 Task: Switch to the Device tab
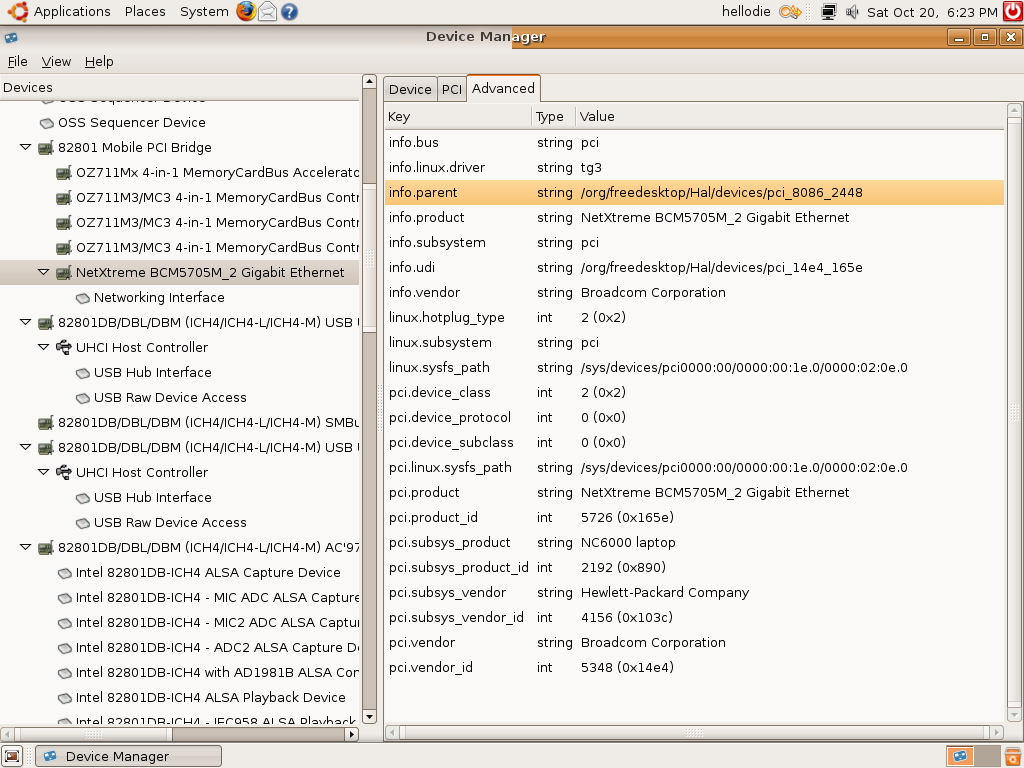coord(410,89)
